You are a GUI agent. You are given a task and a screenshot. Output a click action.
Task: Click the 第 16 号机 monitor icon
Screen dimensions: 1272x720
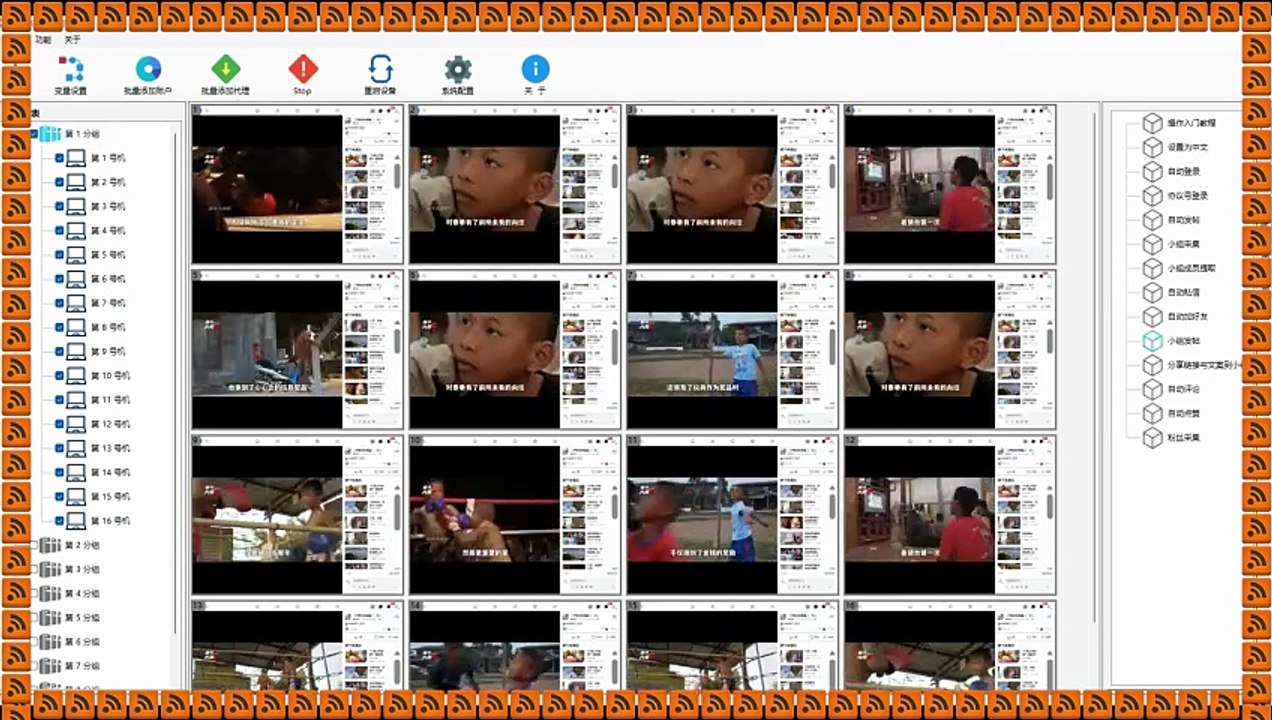coord(75,520)
